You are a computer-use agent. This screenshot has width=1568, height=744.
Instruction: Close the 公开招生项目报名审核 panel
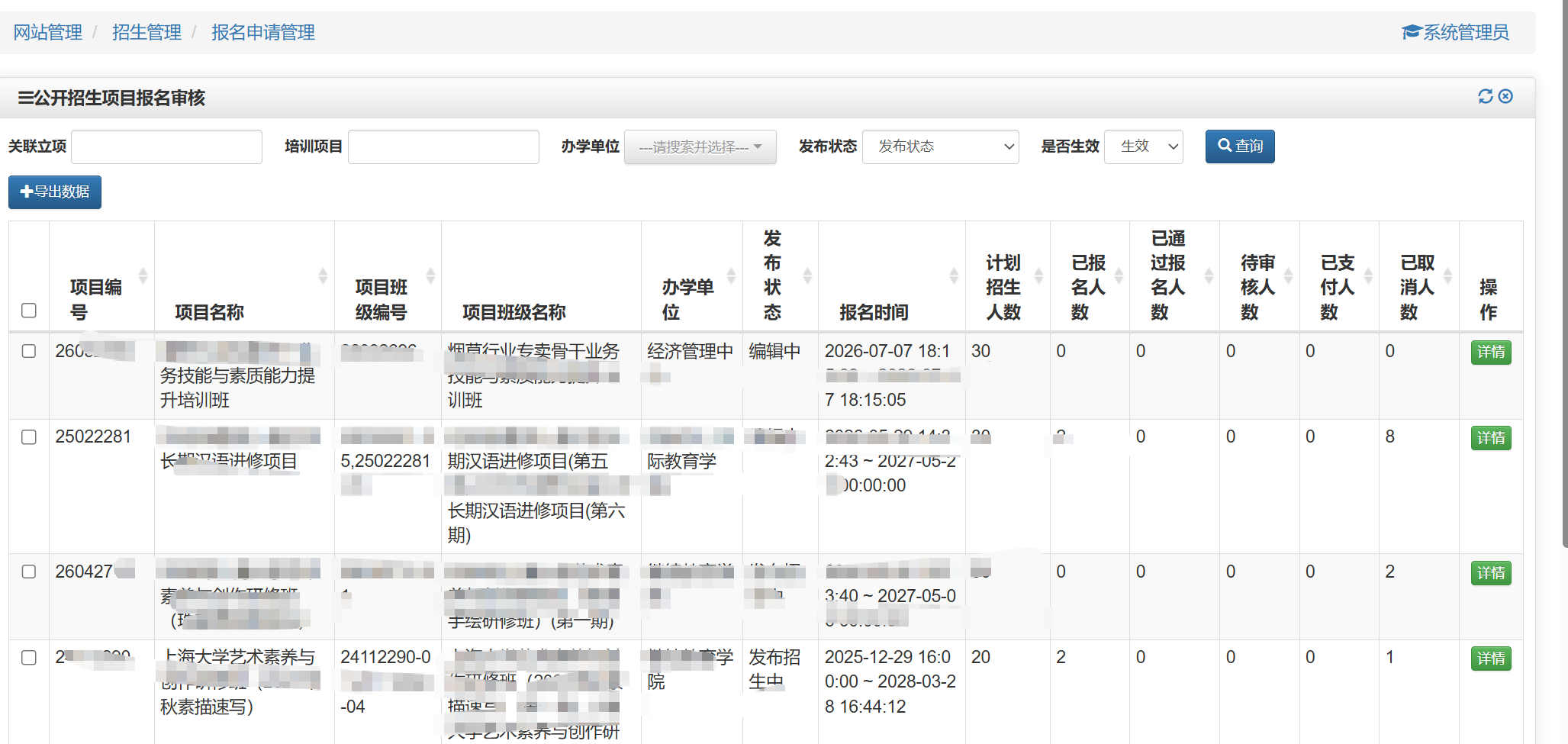(x=1505, y=96)
